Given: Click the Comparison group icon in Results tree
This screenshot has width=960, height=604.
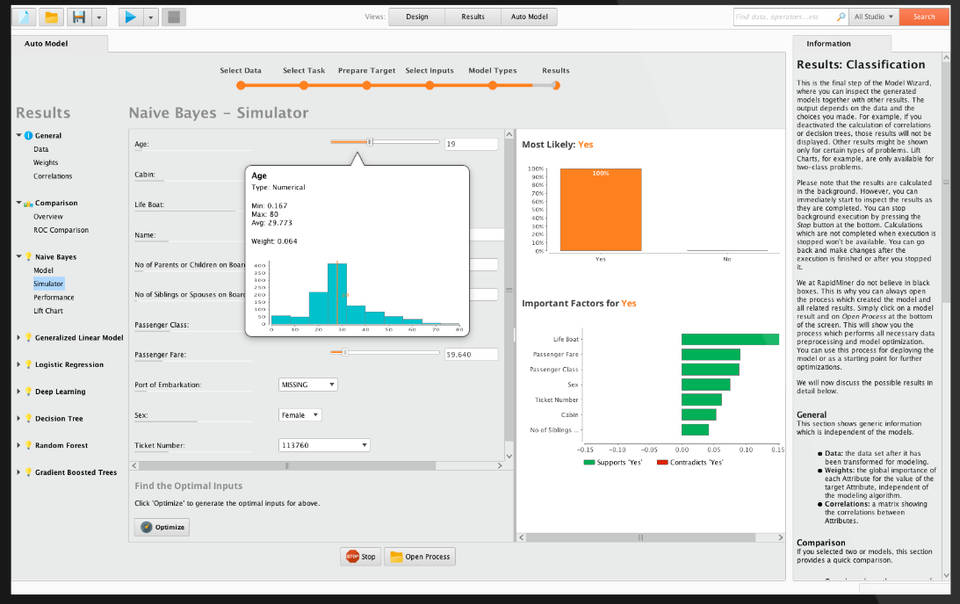Looking at the screenshot, I should click(x=28, y=203).
